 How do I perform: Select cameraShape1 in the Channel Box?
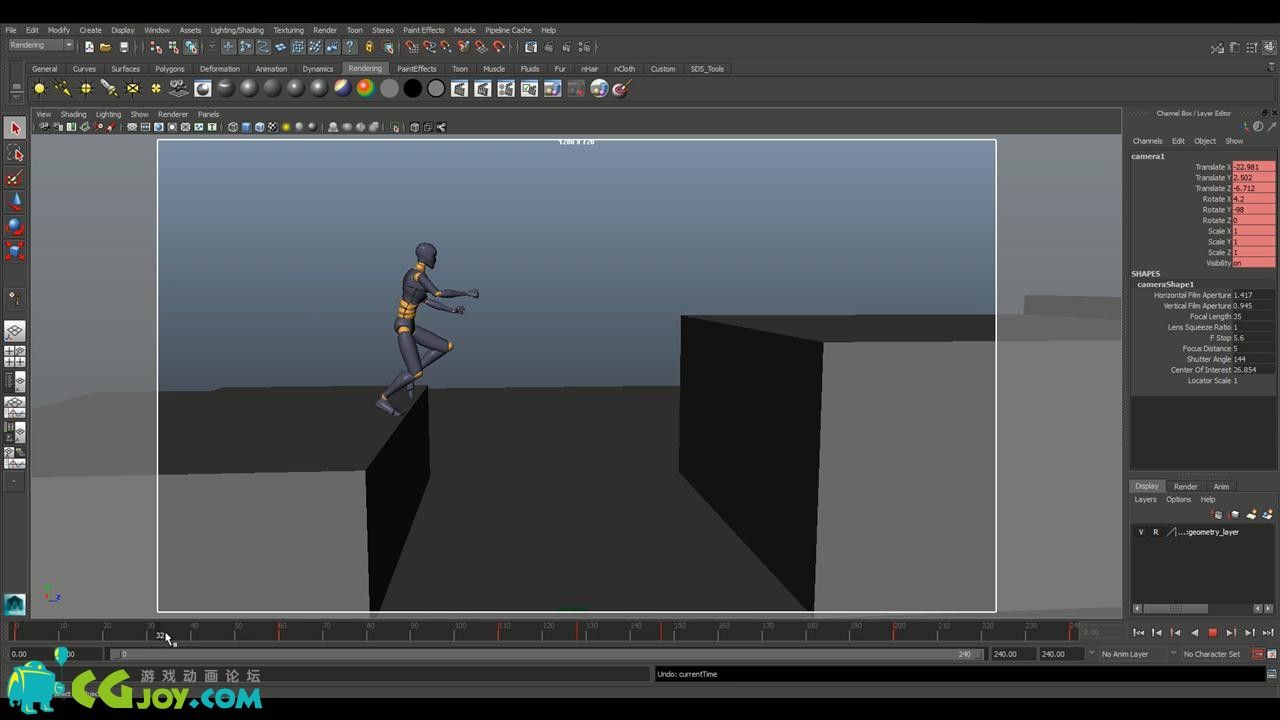(1165, 285)
